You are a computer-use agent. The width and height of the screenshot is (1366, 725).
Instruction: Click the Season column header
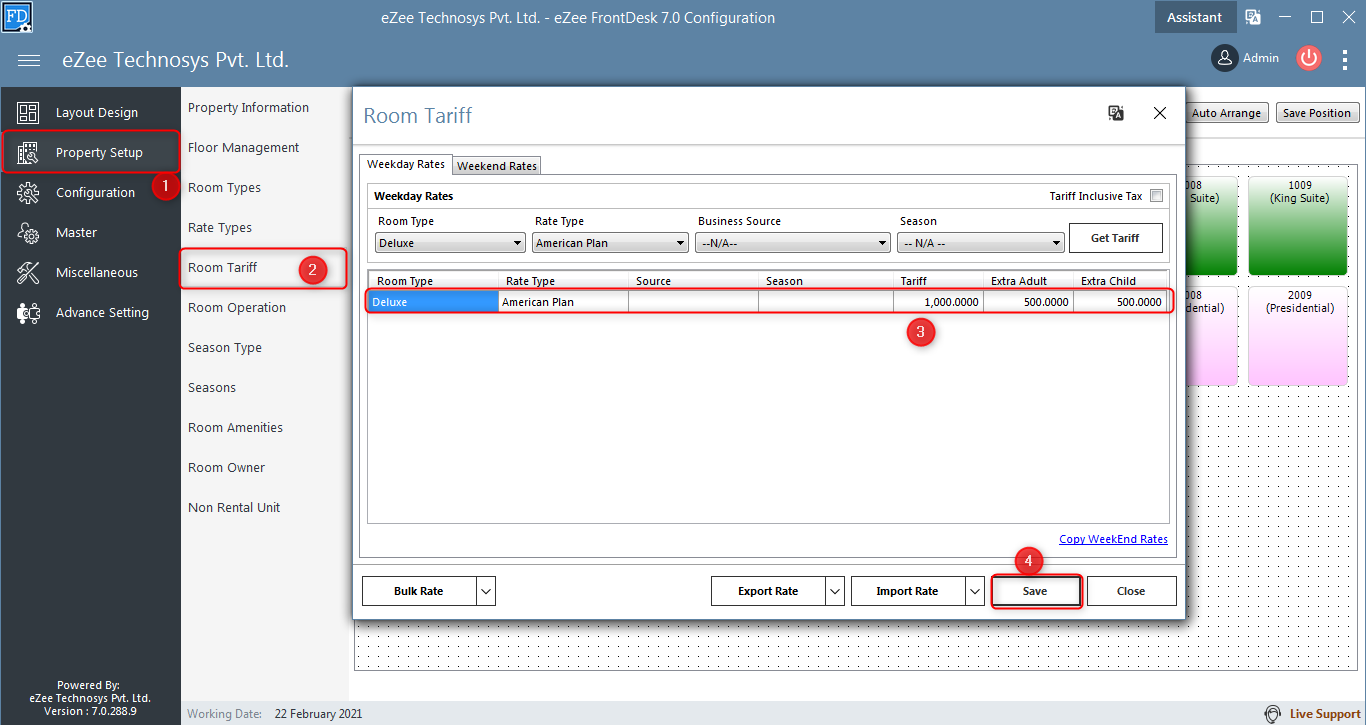825,281
